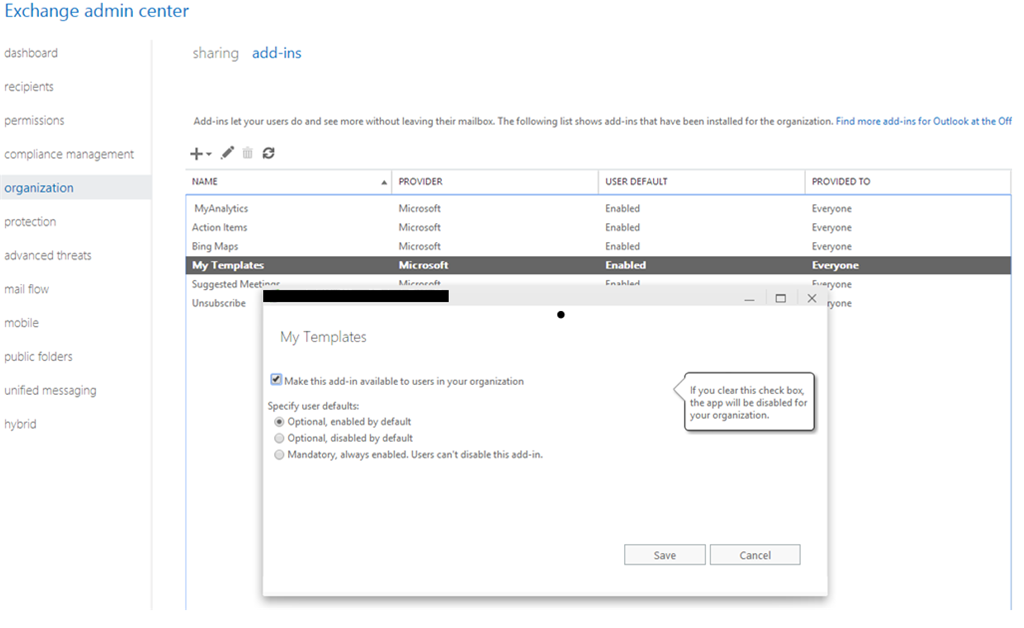Minimize the My Templates dialog
1024x628 pixels.
749,298
